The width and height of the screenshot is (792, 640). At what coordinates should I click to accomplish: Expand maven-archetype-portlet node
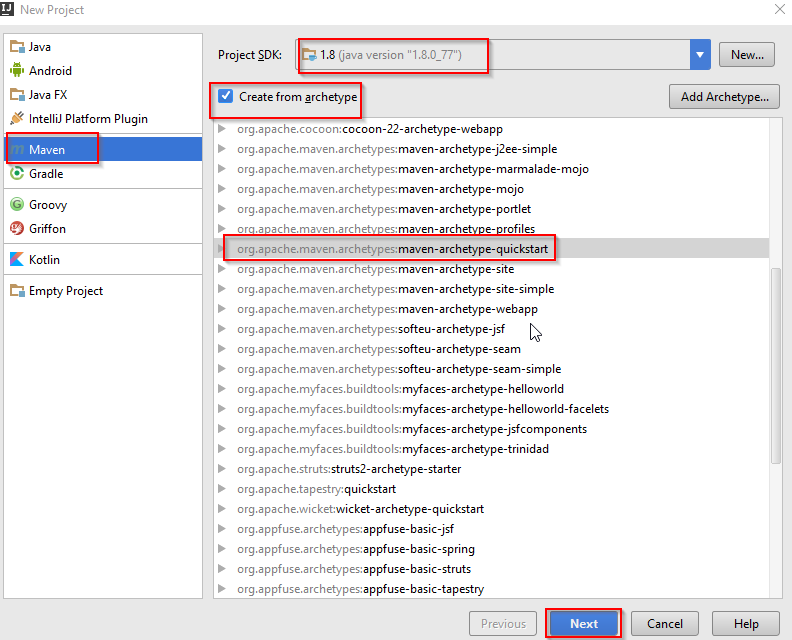(221, 209)
